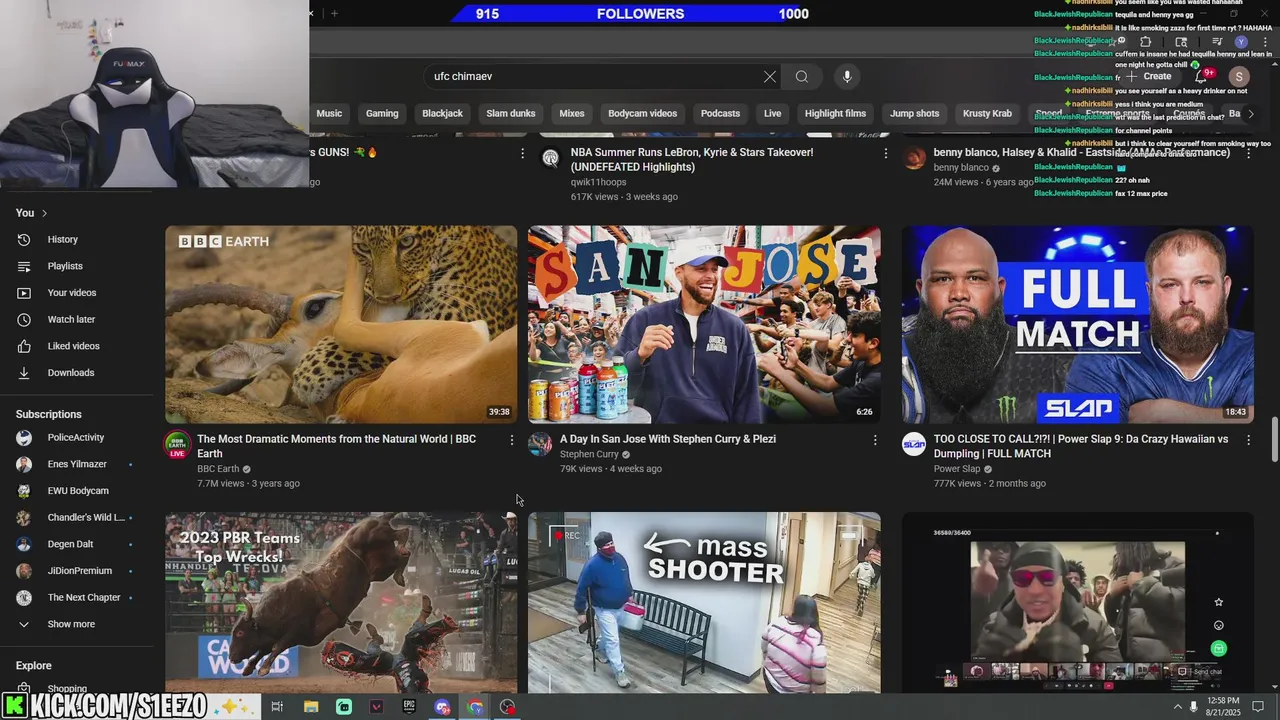Play the San Jose Stephen Curry thumbnail
This screenshot has height=720, width=1280.
704,325
